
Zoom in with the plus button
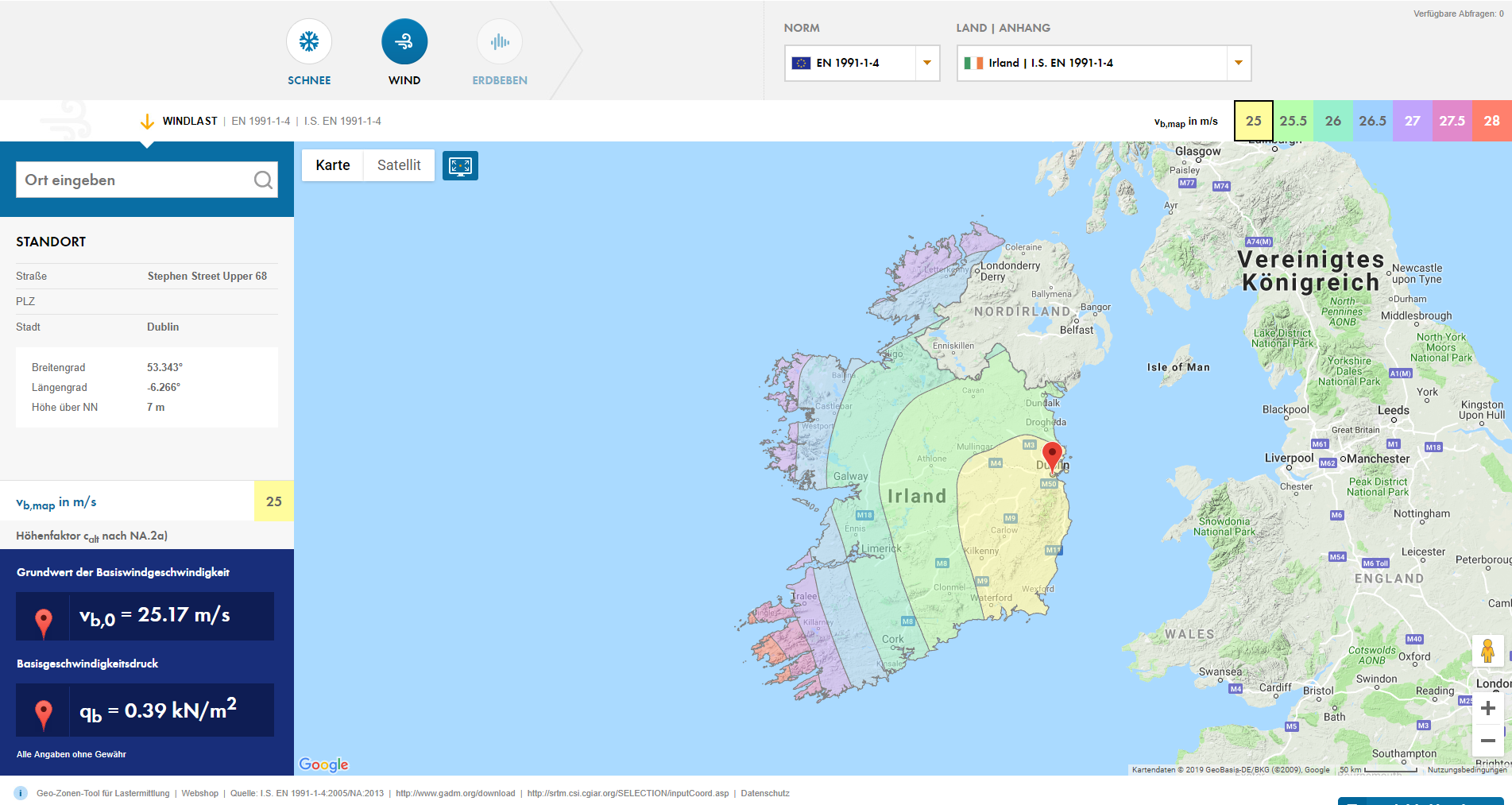pos(1487,708)
